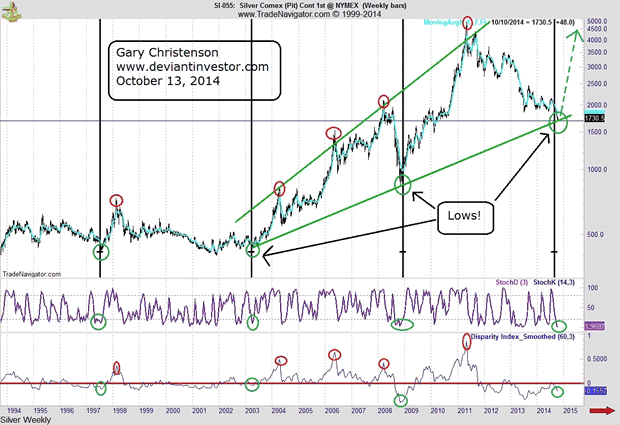Open the www.TradeNavigator.com copyright link
Viewport: 620px width, 425px height.
[309, 14]
